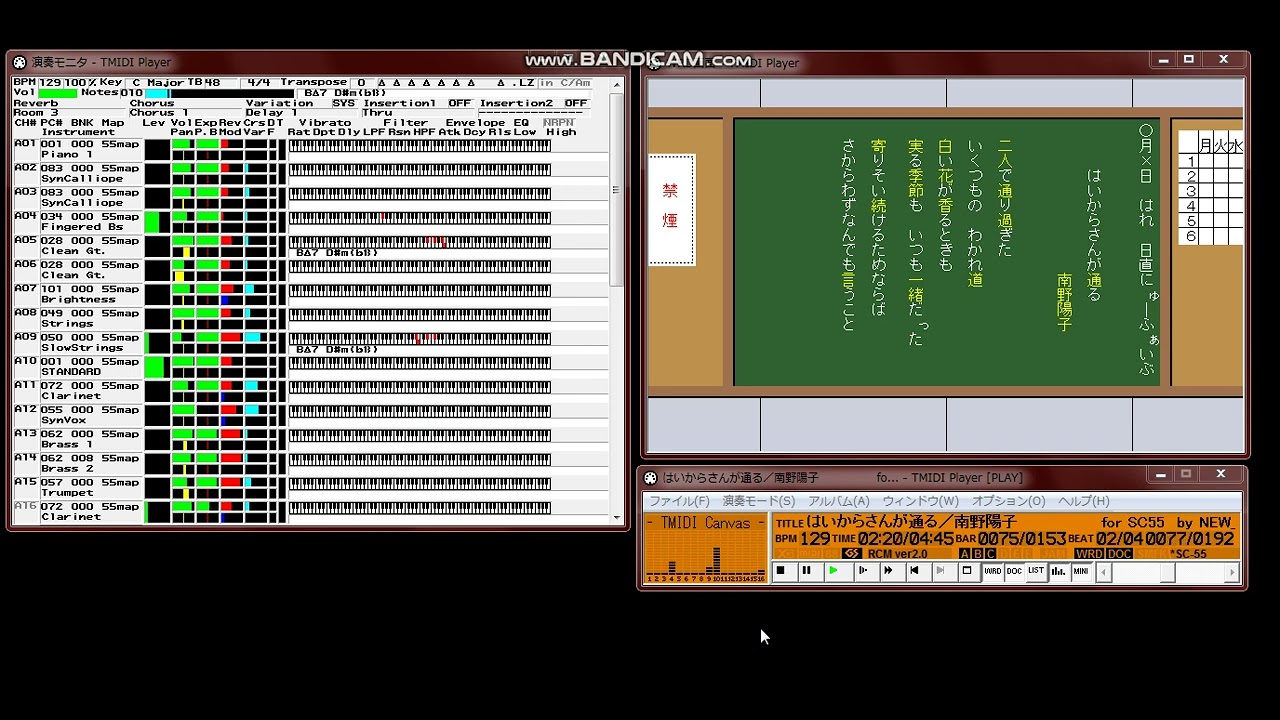The height and width of the screenshot is (720, 1280).
Task: Toggle the DOC window button in toolbar
Action: [1014, 571]
